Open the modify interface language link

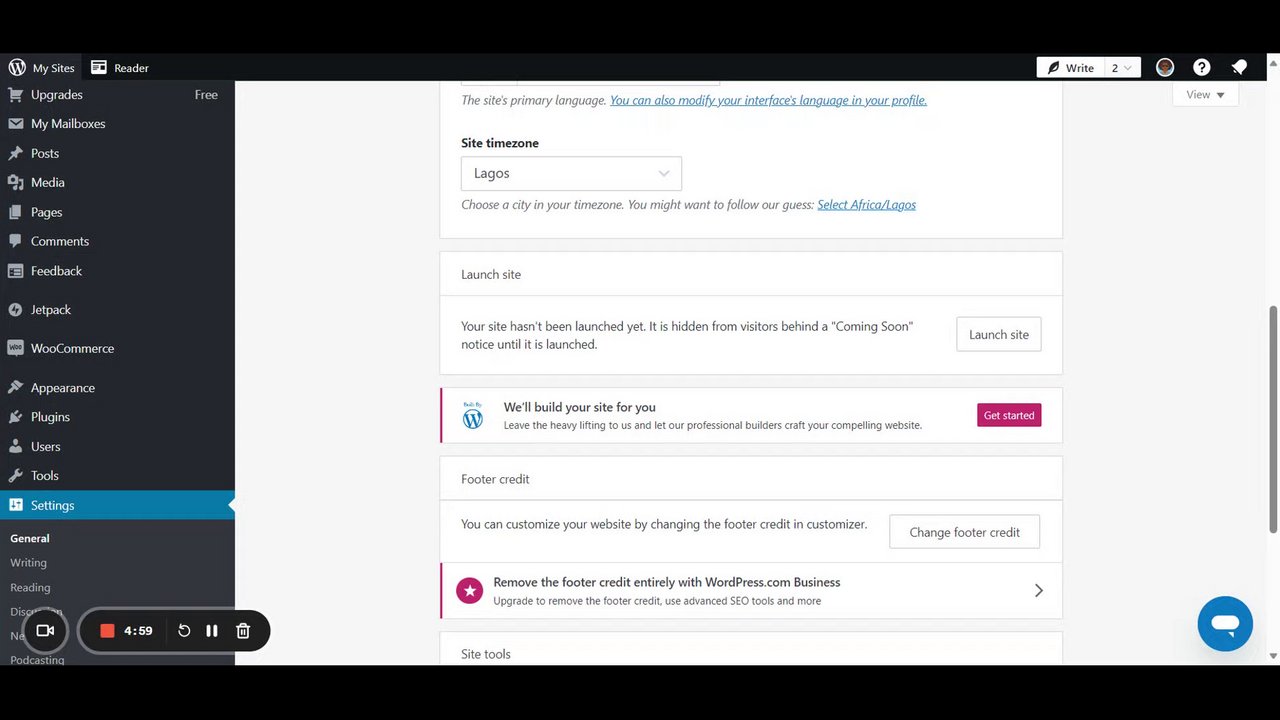768,100
